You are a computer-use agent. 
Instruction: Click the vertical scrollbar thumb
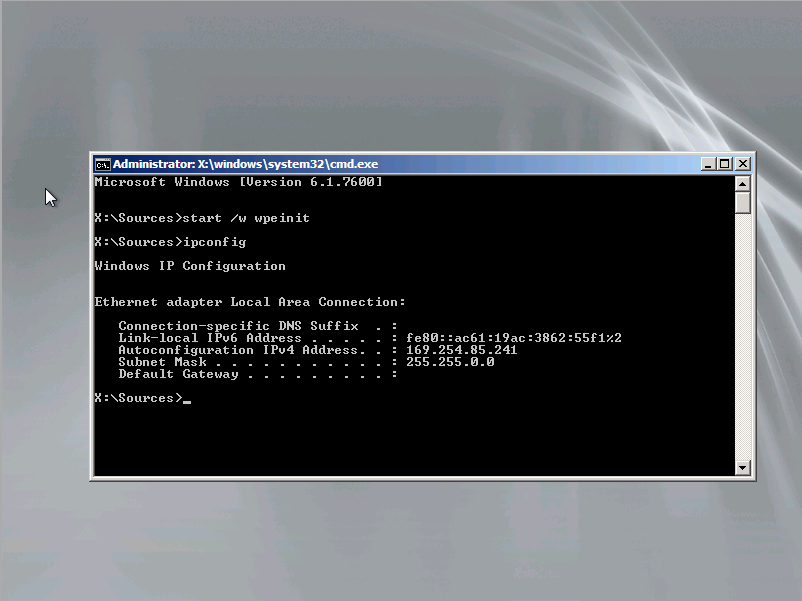point(743,203)
